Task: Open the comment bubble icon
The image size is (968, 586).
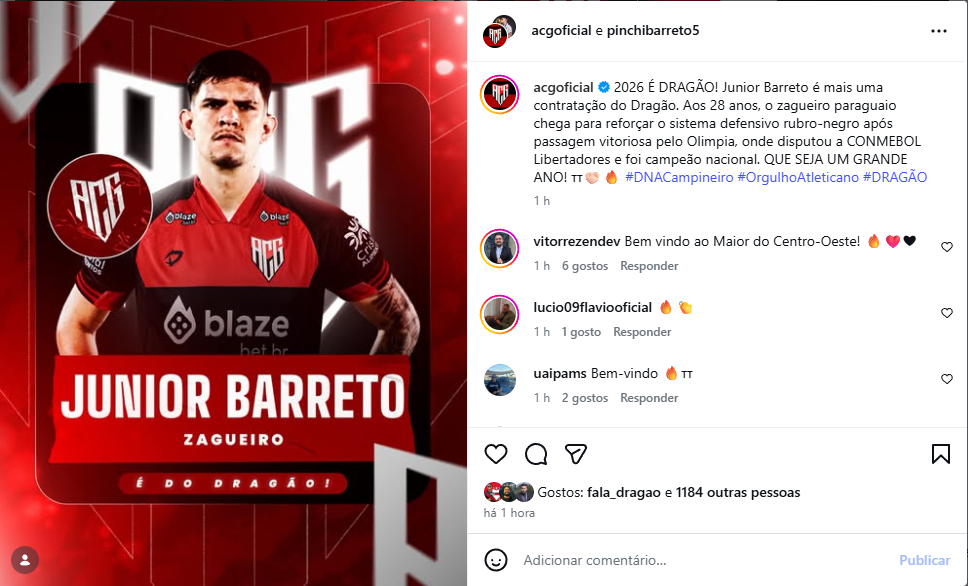Action: pos(536,454)
